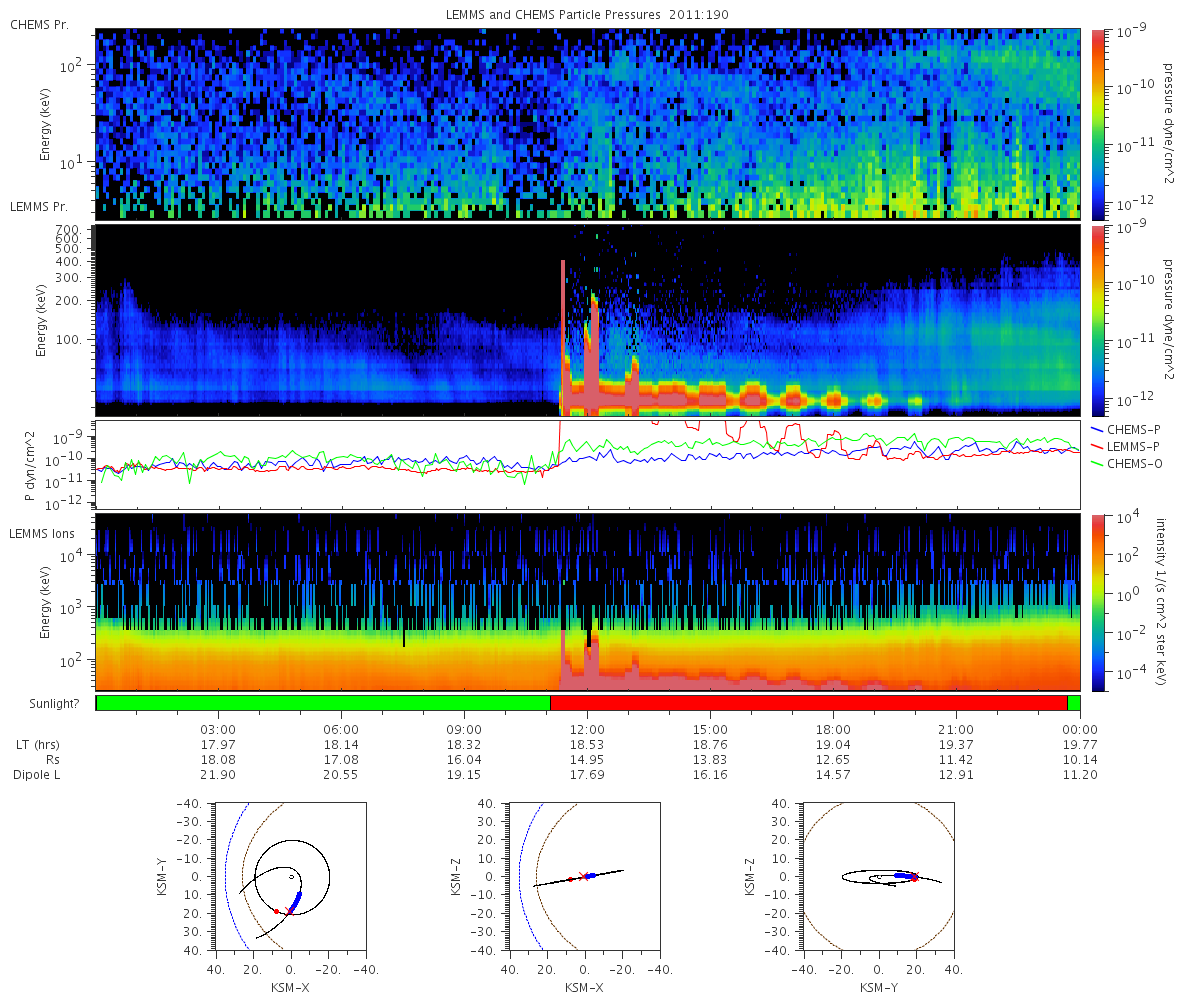This screenshot has width=1200, height=1000.
Task: Click the Rs value "10.14"
Action: 1080,760
